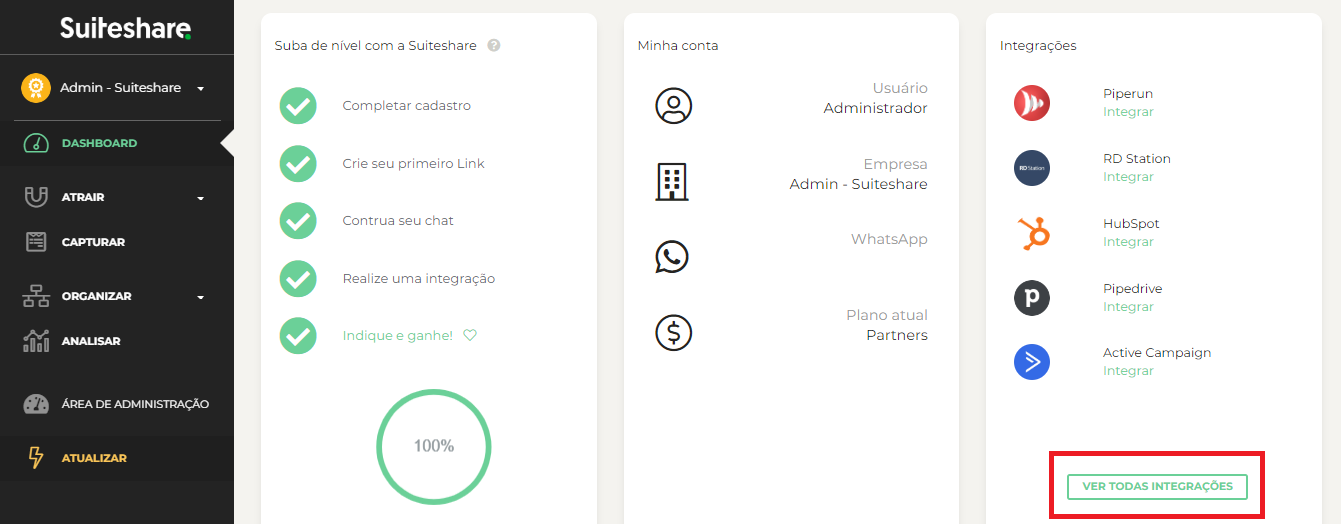Viewport: 1342px width, 524px height.
Task: Click the Active Campaign logo icon
Action: click(x=1032, y=362)
